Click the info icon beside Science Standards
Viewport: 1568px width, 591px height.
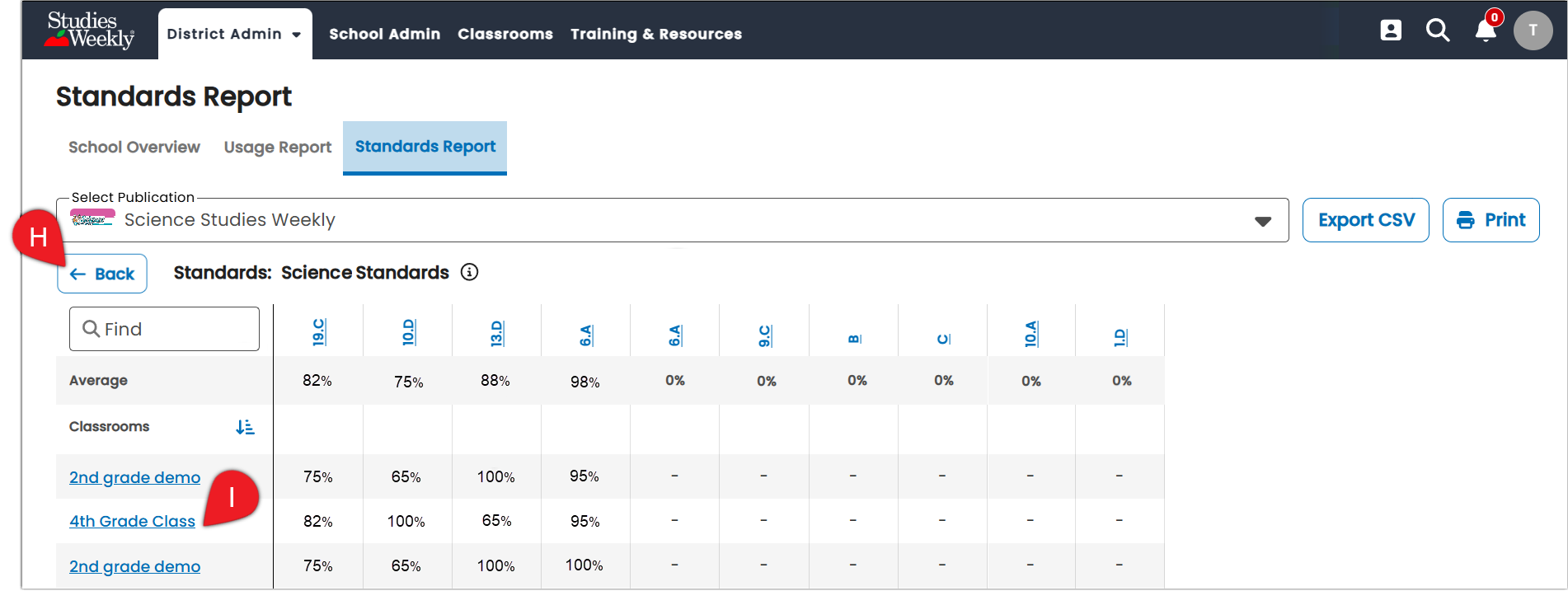tap(469, 272)
